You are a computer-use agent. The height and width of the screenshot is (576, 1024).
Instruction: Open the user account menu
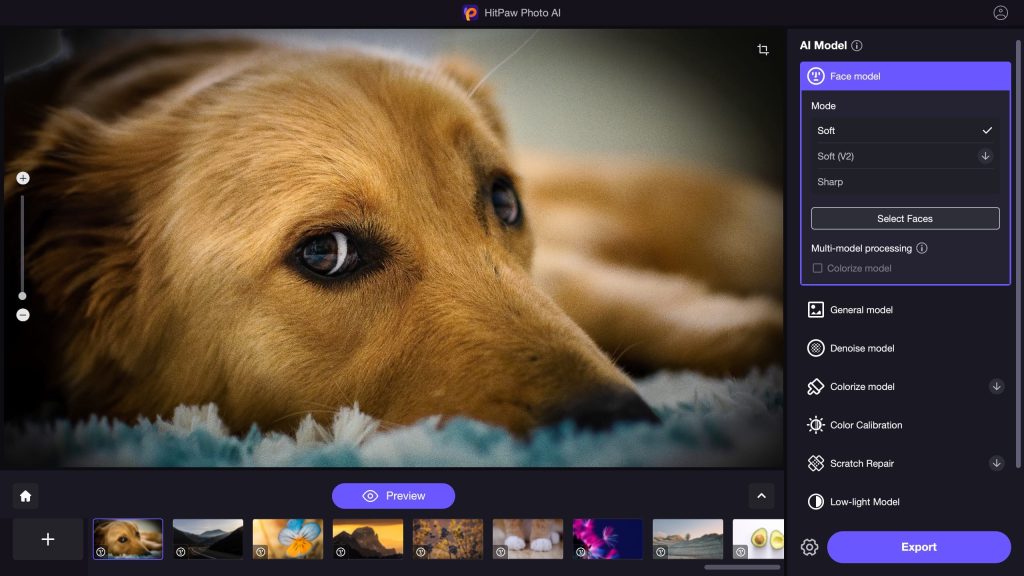click(x=999, y=13)
